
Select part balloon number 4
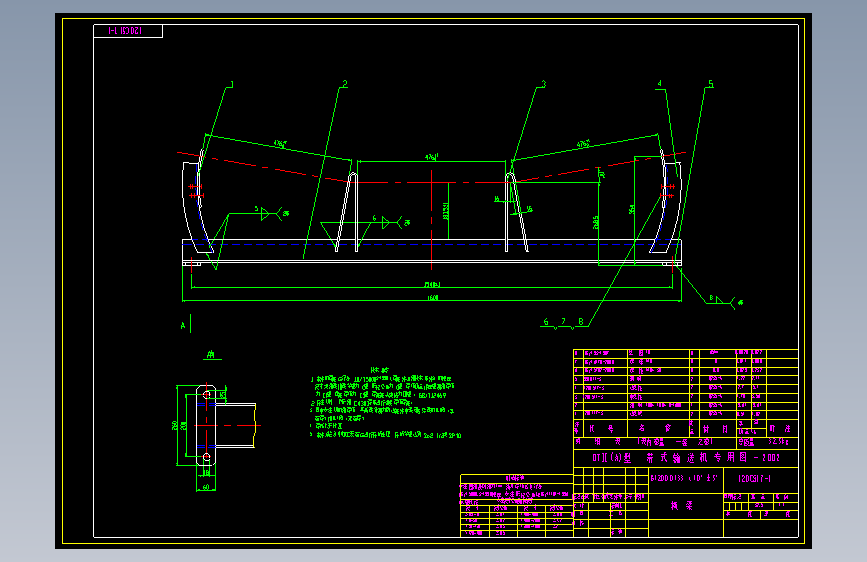click(x=659, y=84)
